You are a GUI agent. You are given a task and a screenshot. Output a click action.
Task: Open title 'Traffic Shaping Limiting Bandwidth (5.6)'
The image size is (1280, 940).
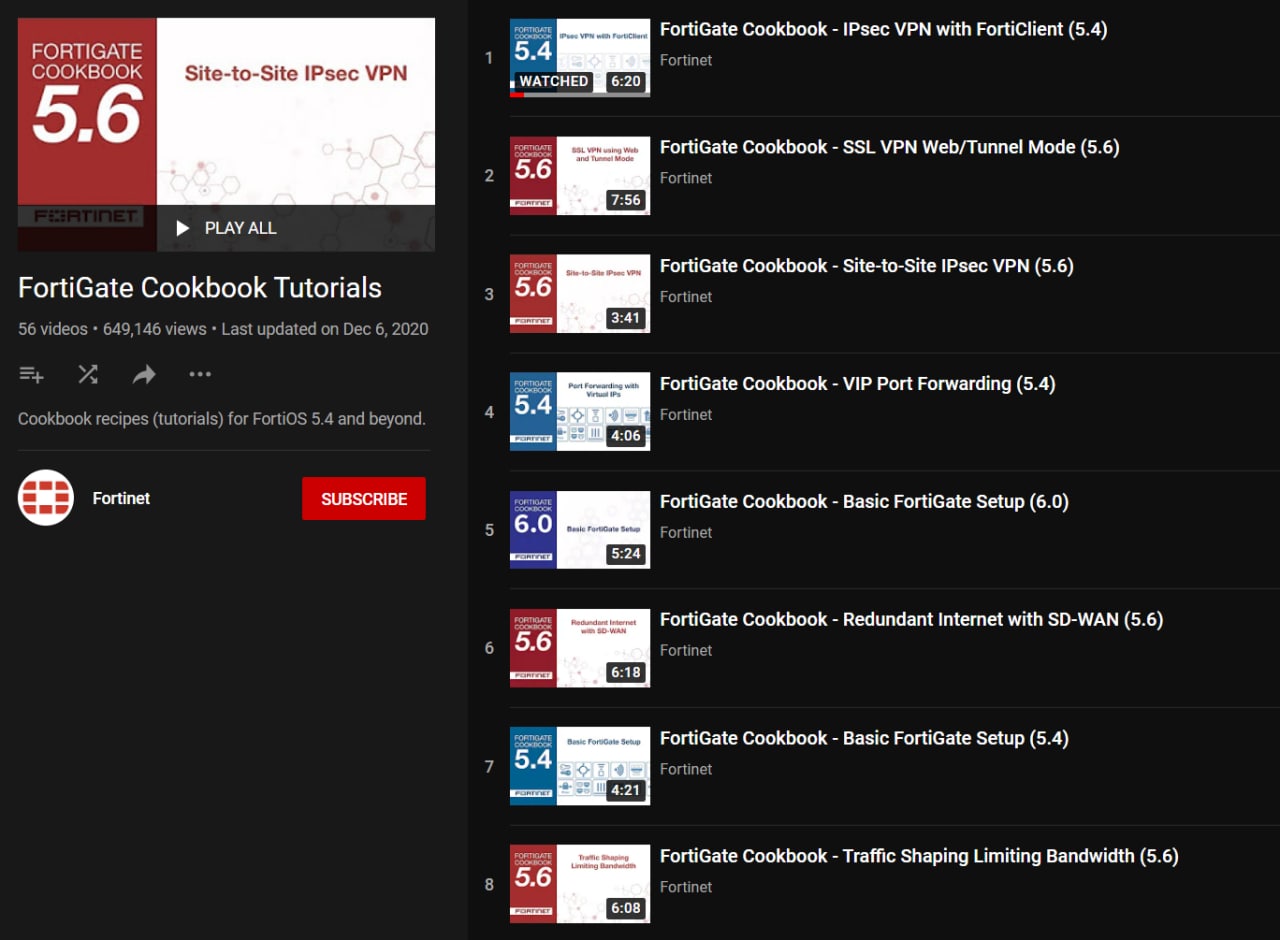pos(920,857)
